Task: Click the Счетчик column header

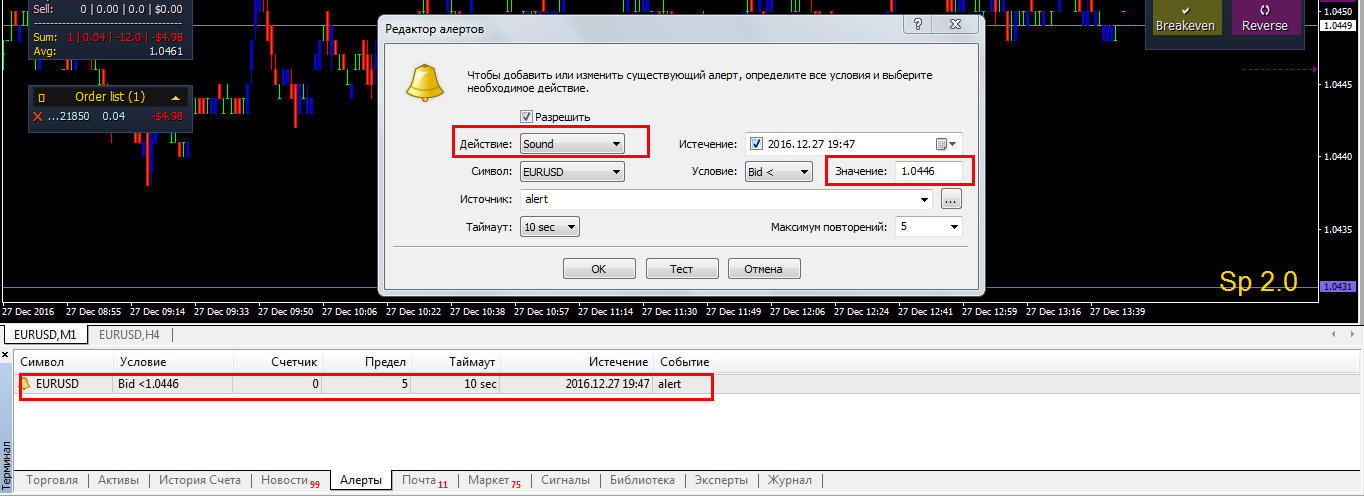Action: coord(278,361)
